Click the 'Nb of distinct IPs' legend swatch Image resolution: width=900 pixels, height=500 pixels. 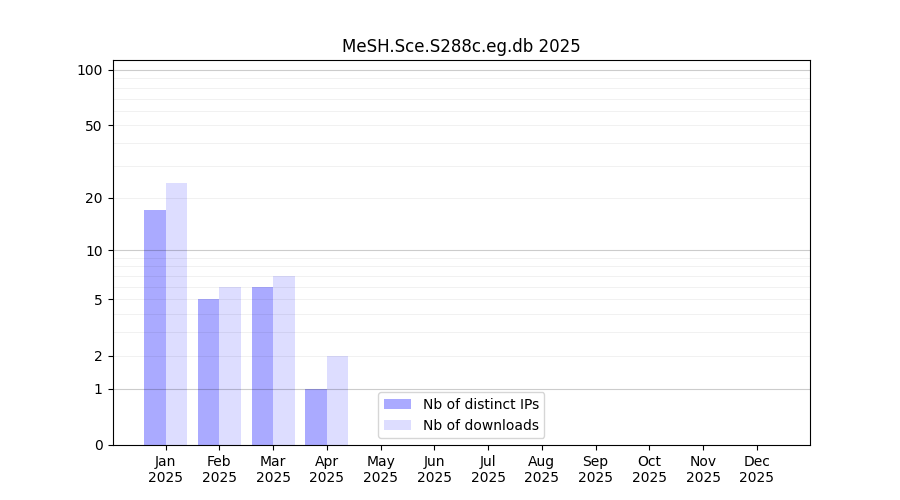(397, 404)
